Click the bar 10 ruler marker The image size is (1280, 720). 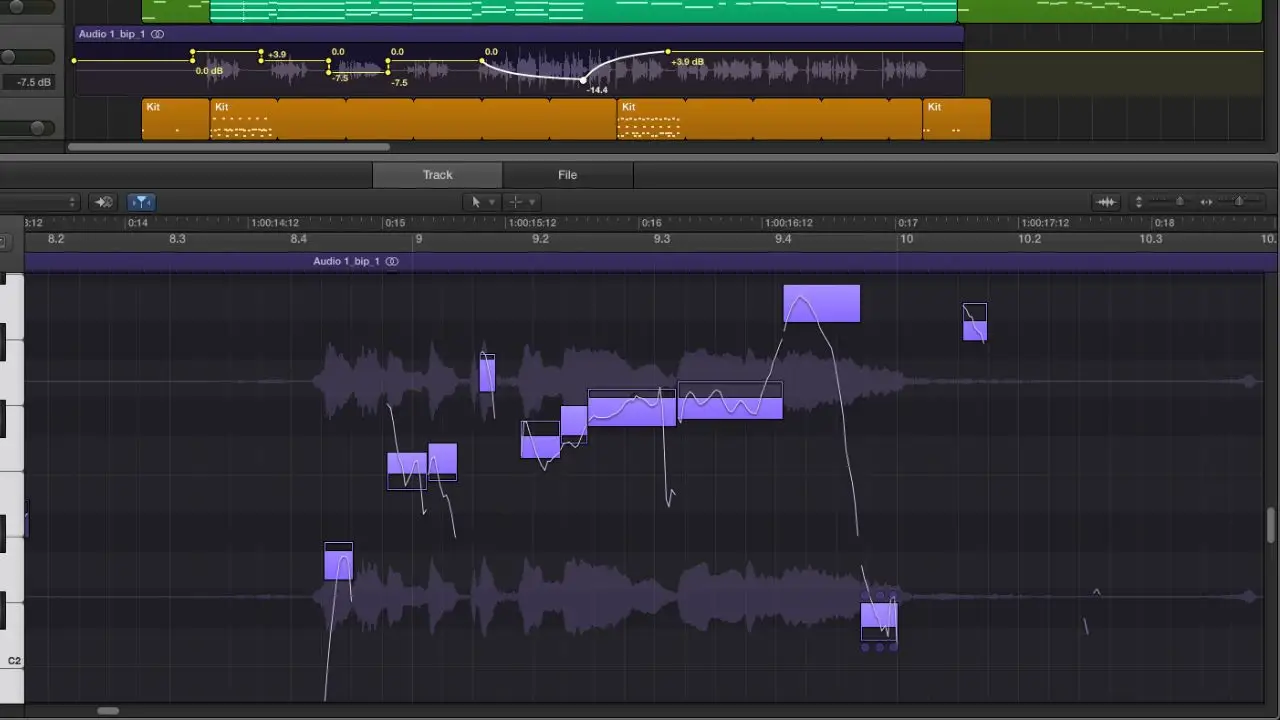(906, 239)
